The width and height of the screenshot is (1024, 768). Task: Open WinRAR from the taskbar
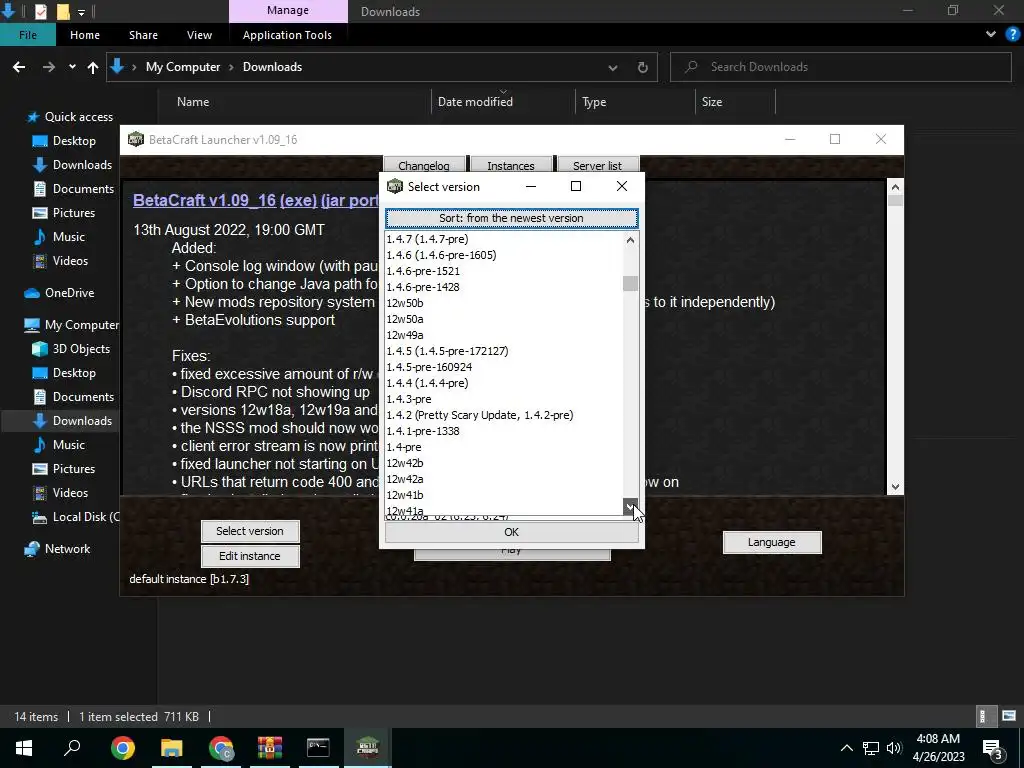tap(269, 748)
